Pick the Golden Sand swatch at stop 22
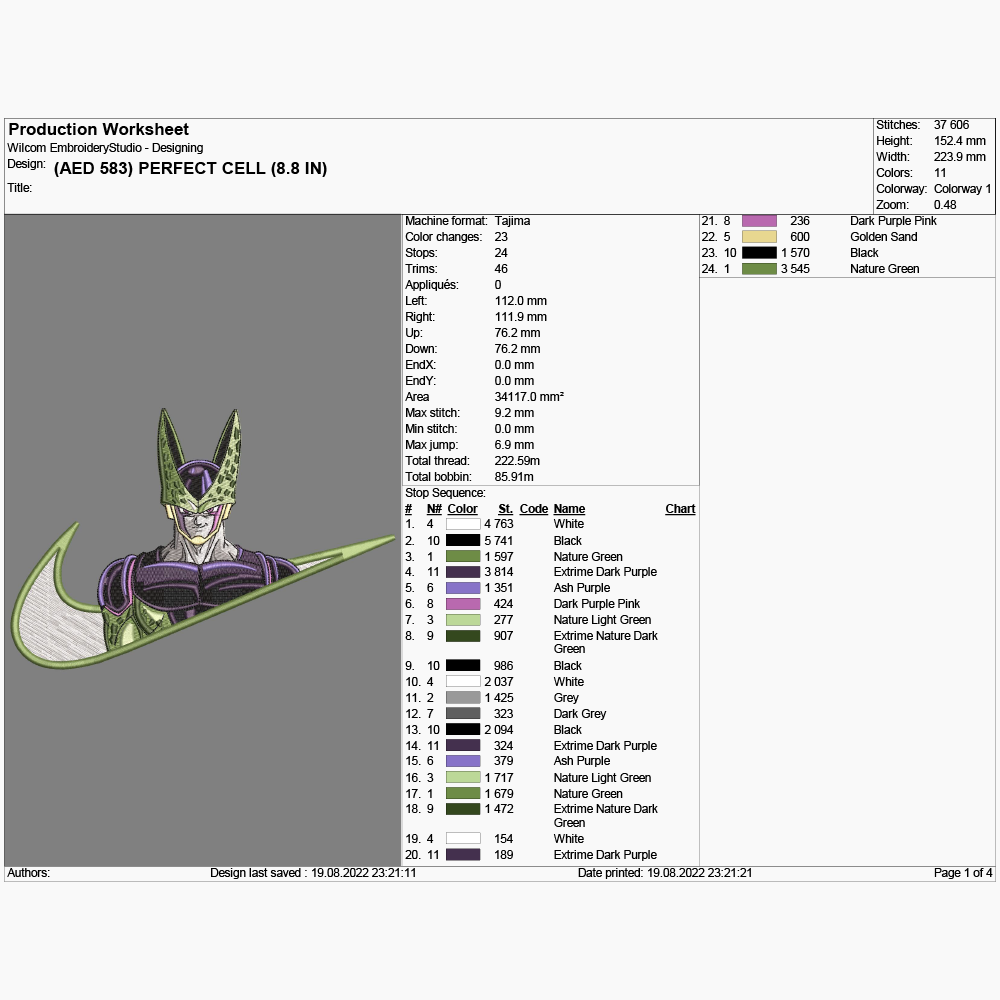Viewport: 1000px width, 1000px height. (759, 237)
